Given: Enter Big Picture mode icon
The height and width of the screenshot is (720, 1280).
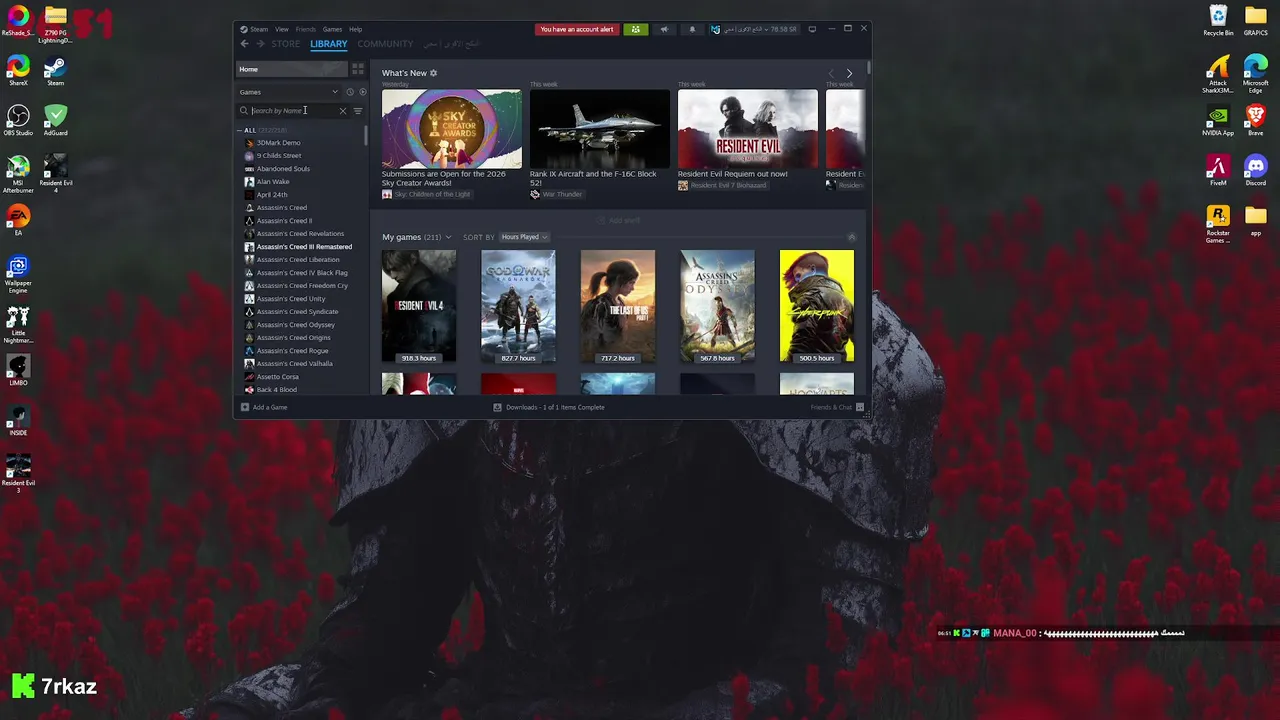Looking at the screenshot, I should click(812, 29).
